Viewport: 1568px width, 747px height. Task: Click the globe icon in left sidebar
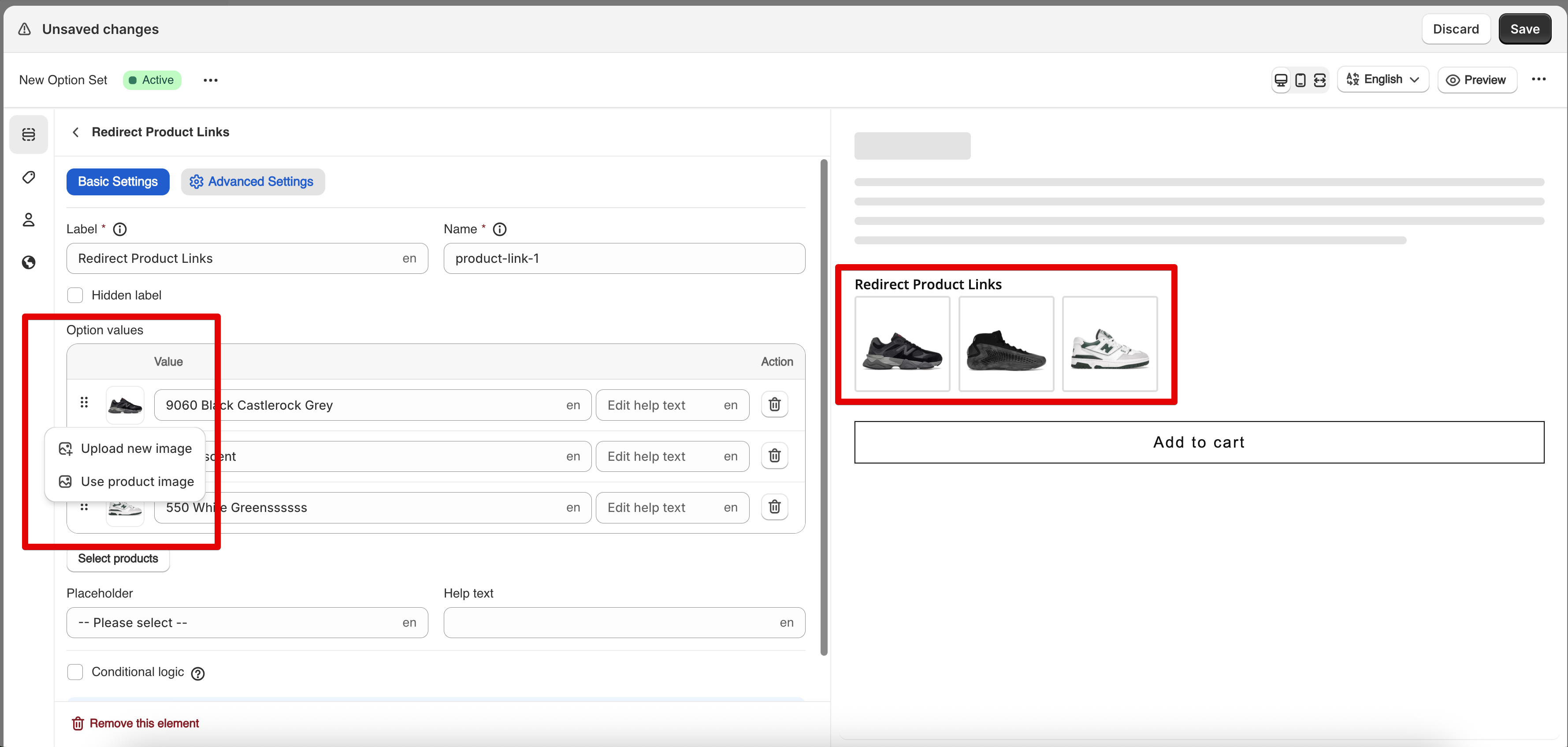(x=29, y=262)
